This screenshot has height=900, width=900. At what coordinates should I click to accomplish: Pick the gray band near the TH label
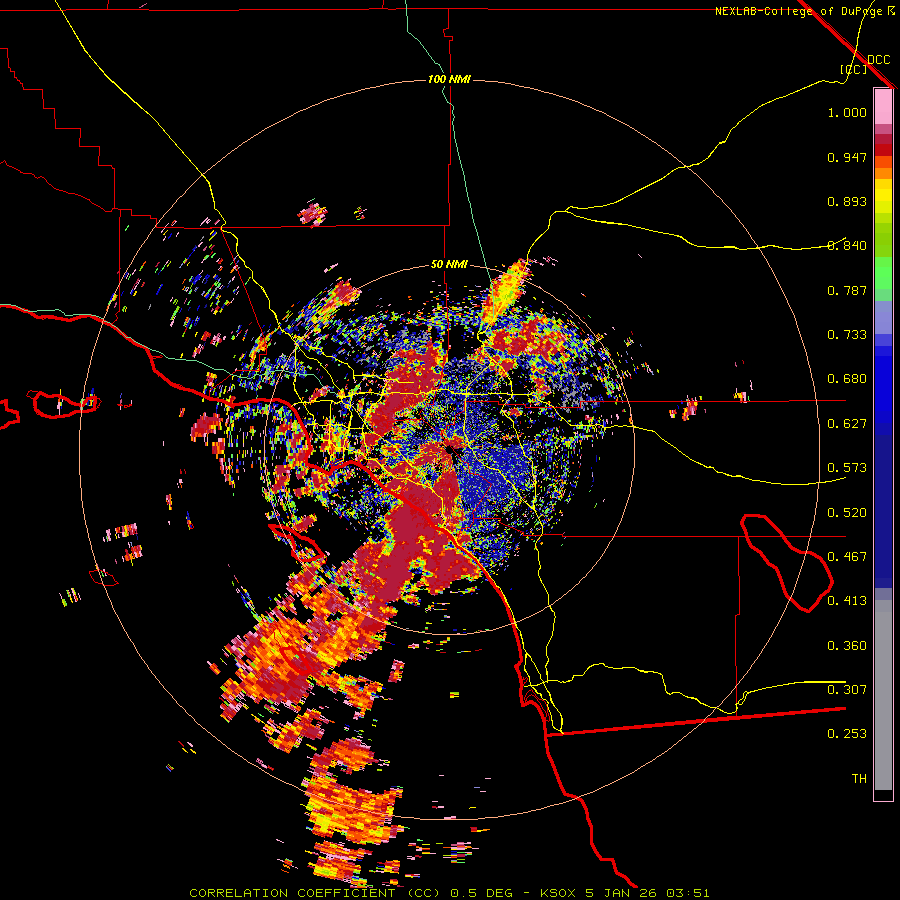click(883, 695)
